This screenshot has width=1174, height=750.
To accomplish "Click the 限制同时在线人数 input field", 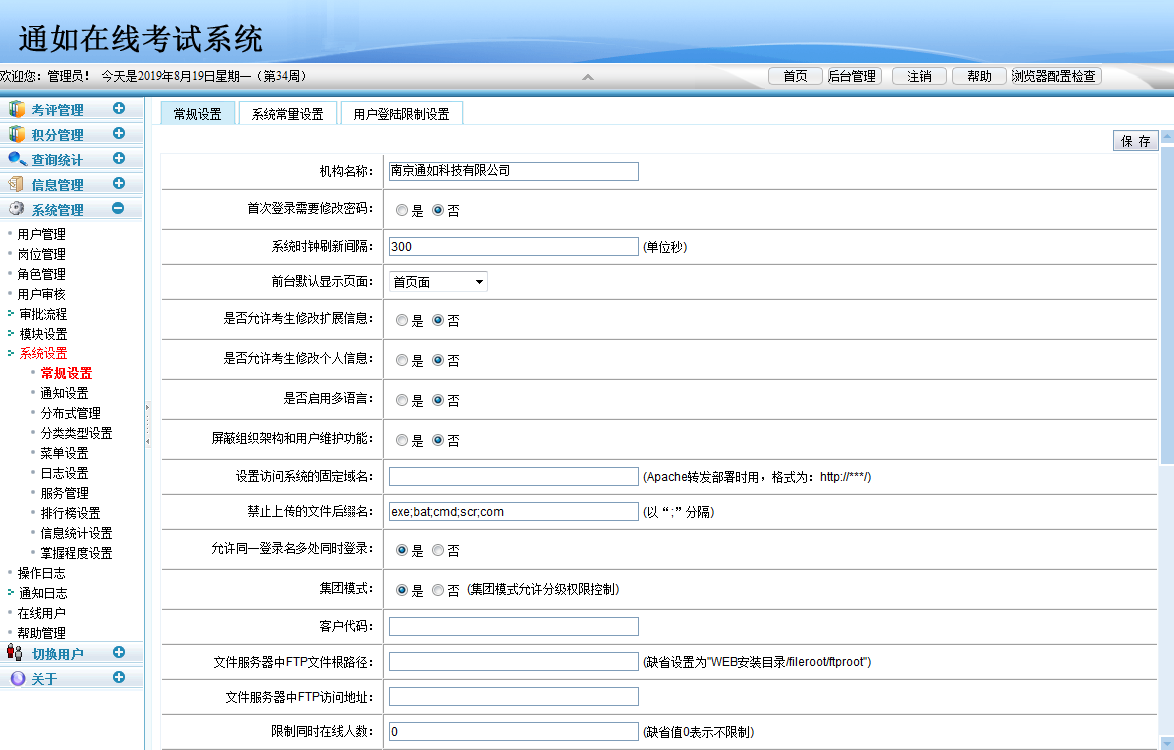I will click(514, 731).
